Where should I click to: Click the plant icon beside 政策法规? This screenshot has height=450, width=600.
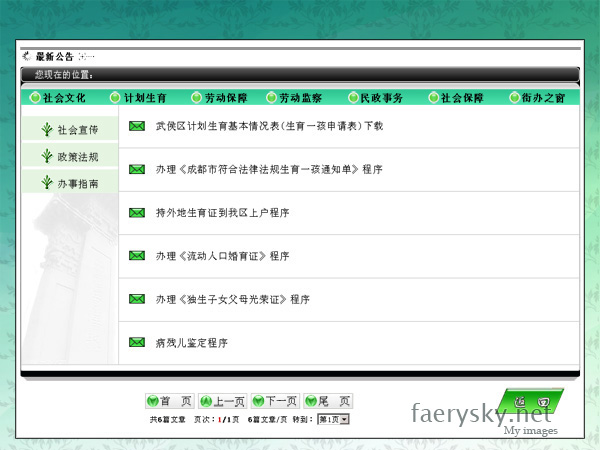click(46, 156)
